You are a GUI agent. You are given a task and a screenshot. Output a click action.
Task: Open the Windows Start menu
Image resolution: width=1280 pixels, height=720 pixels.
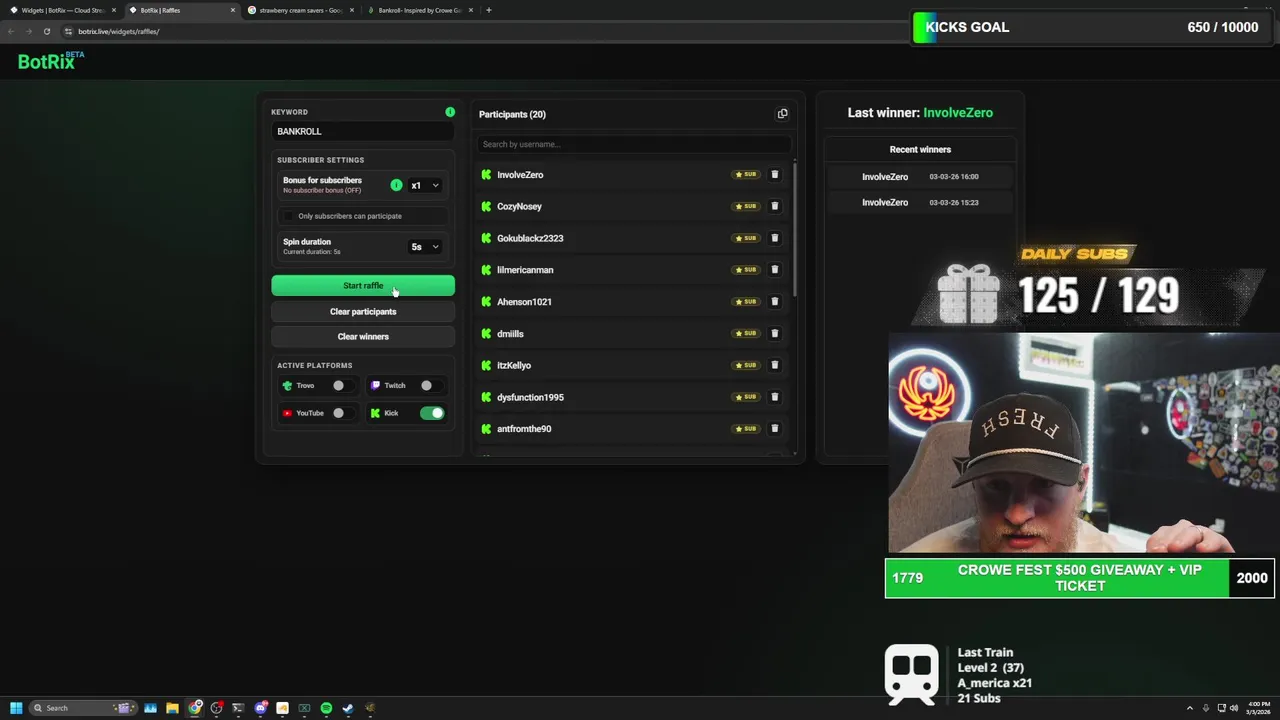pos(16,708)
